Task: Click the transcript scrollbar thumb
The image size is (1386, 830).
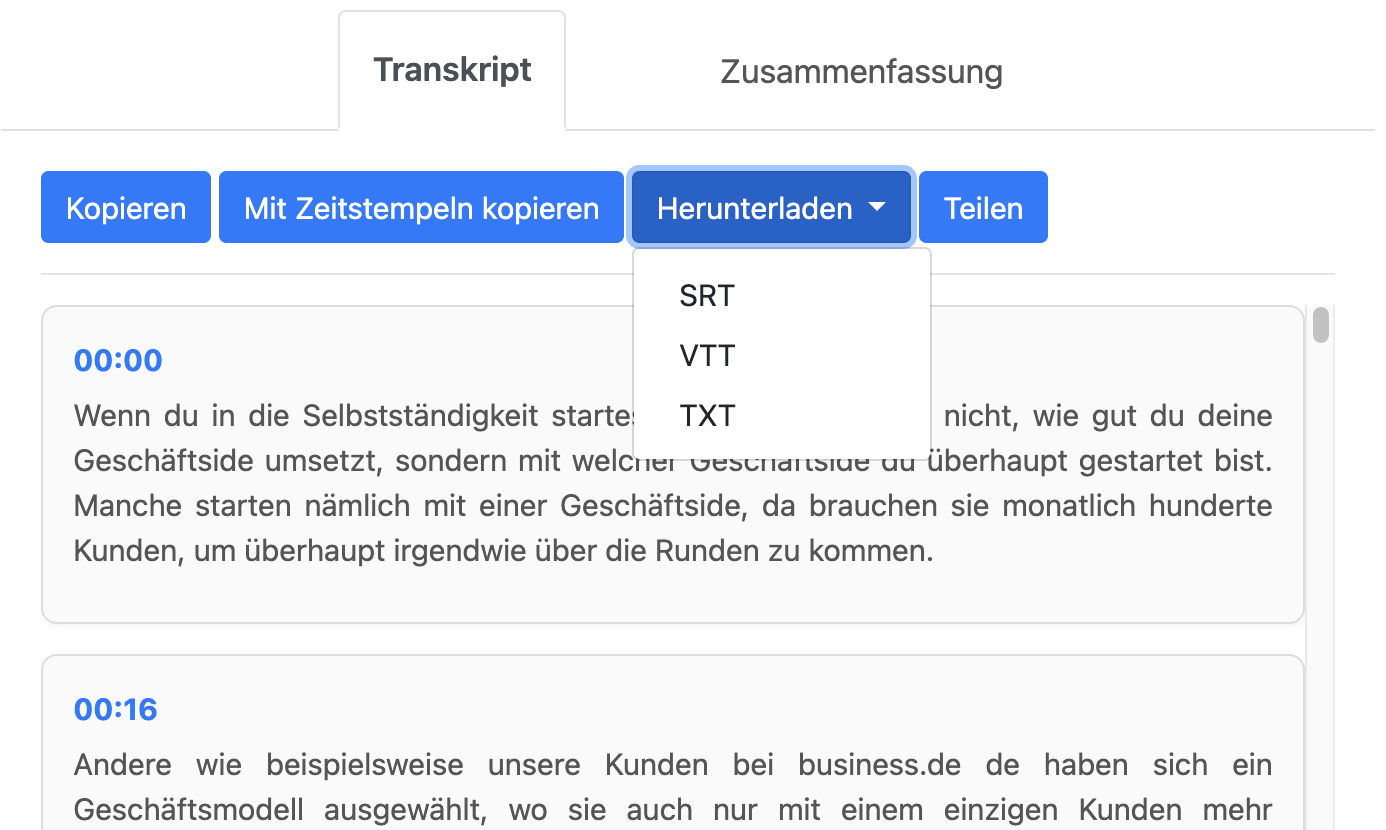Action: [x=1321, y=326]
